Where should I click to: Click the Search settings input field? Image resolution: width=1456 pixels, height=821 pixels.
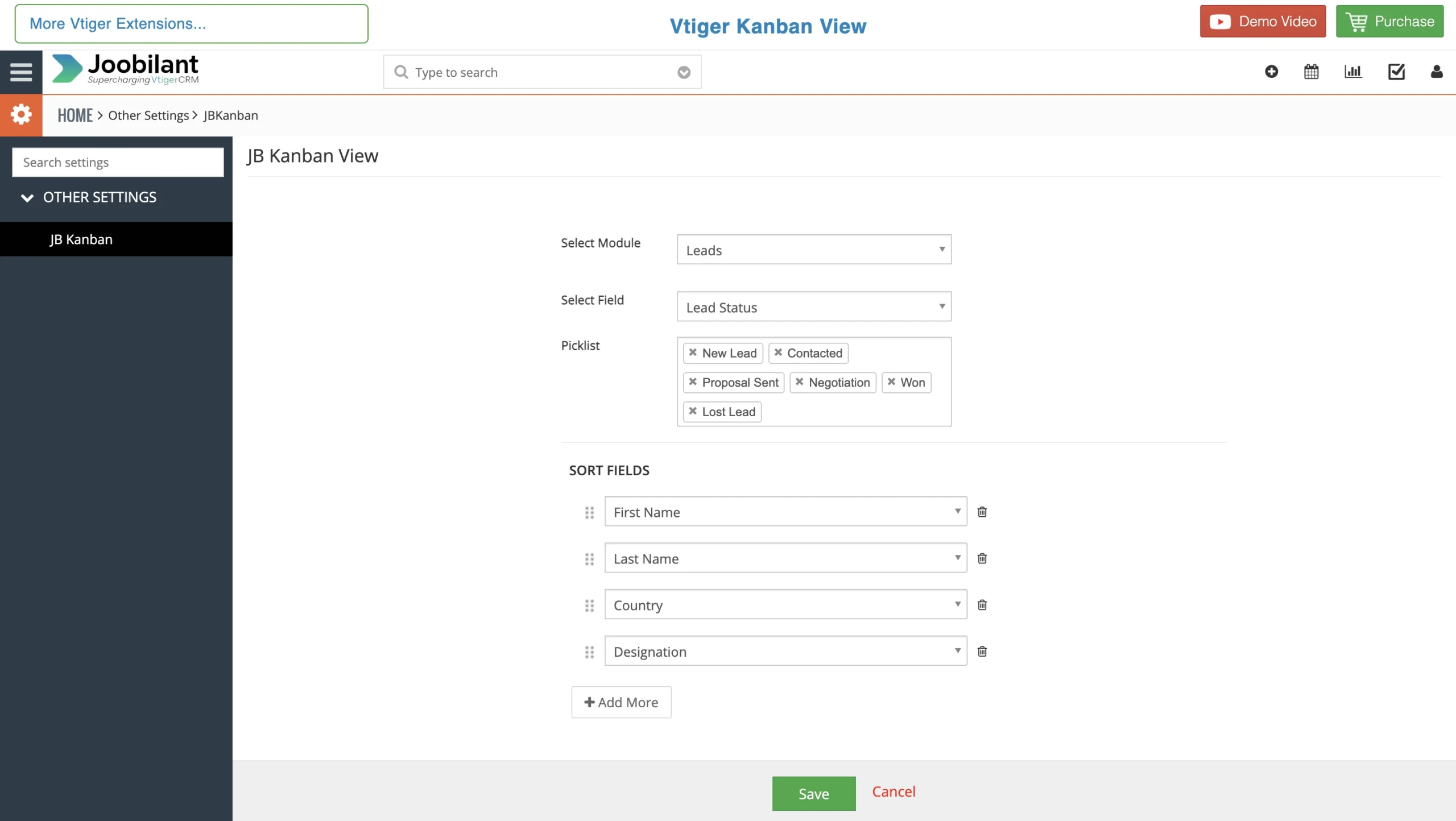tap(118, 163)
